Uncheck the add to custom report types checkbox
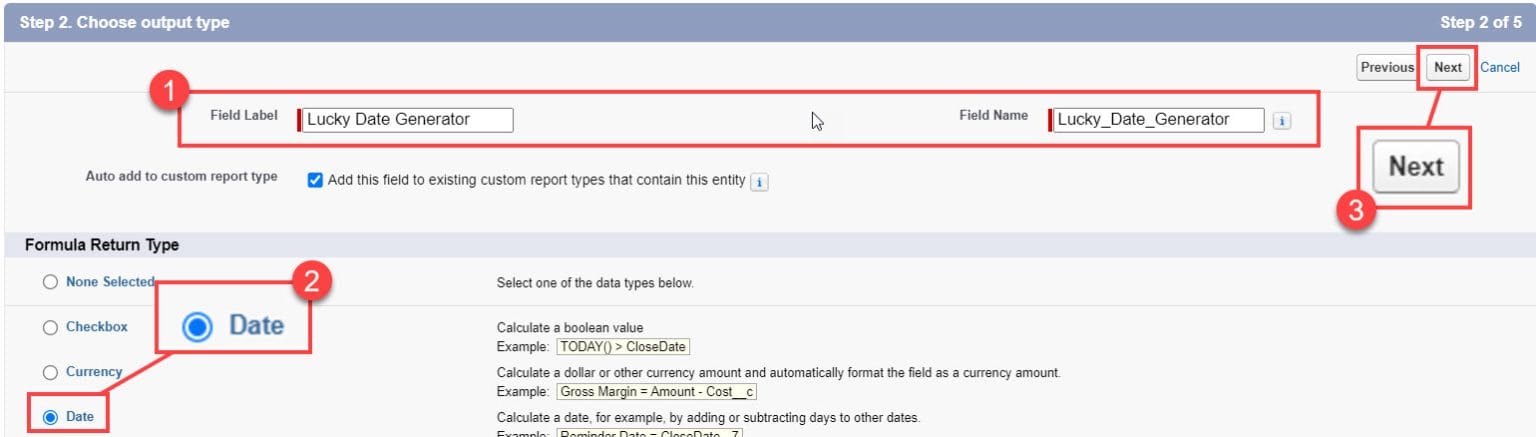The width and height of the screenshot is (1536, 437). pos(315,181)
